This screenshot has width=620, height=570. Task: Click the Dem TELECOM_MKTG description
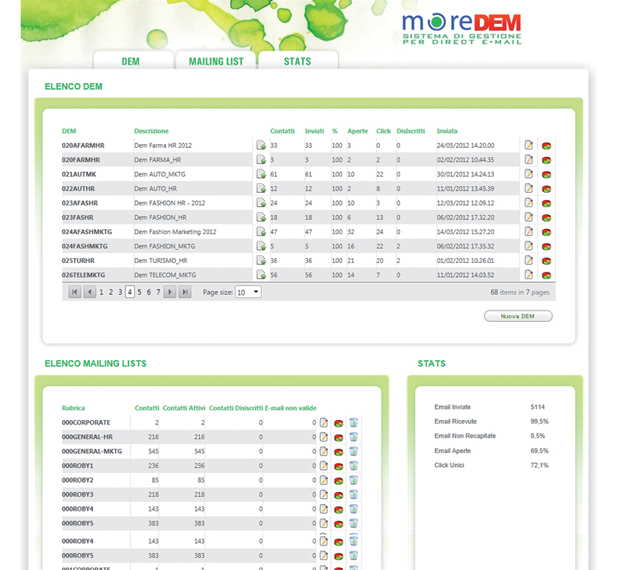coord(165,275)
